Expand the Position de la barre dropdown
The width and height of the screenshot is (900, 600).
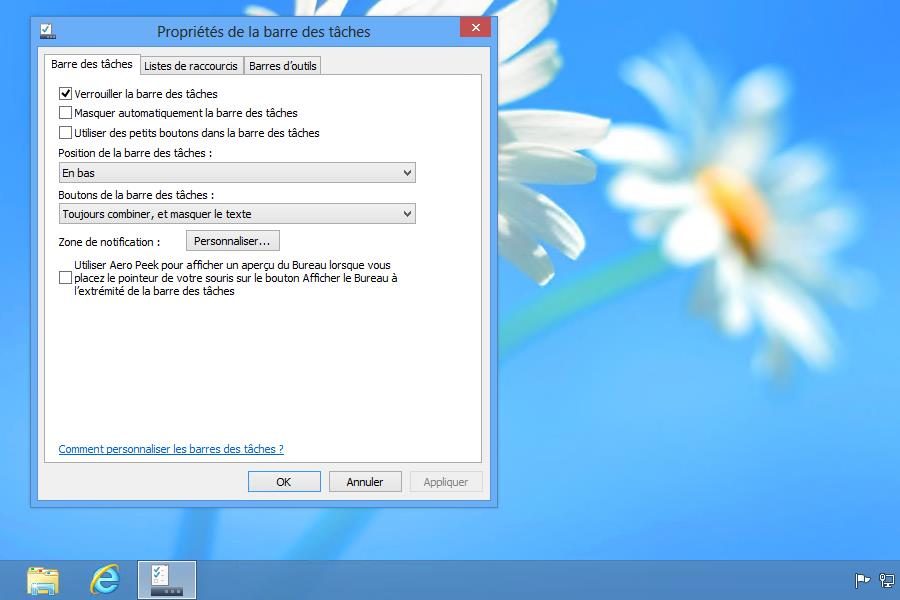click(x=236, y=173)
